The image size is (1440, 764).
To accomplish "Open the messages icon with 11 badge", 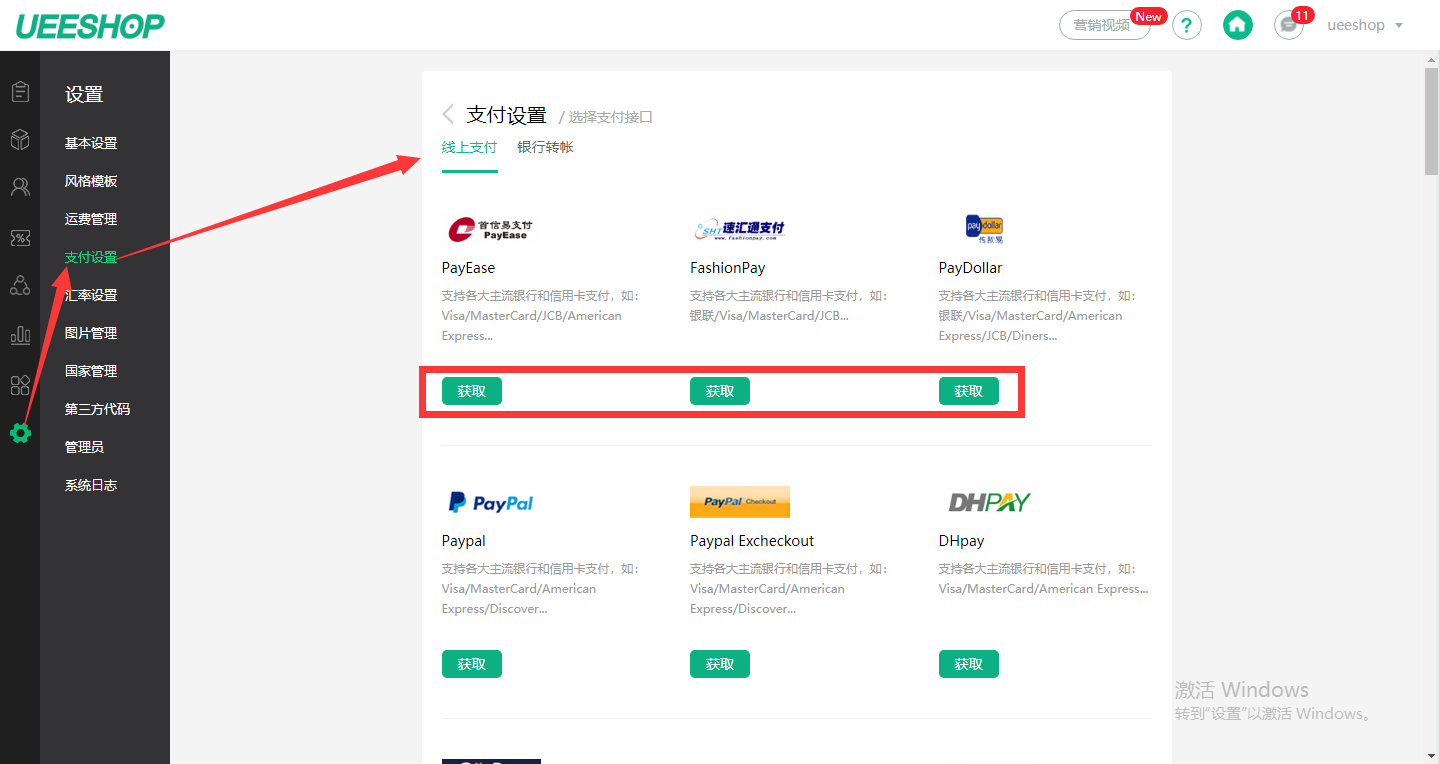I will 1290,25.
